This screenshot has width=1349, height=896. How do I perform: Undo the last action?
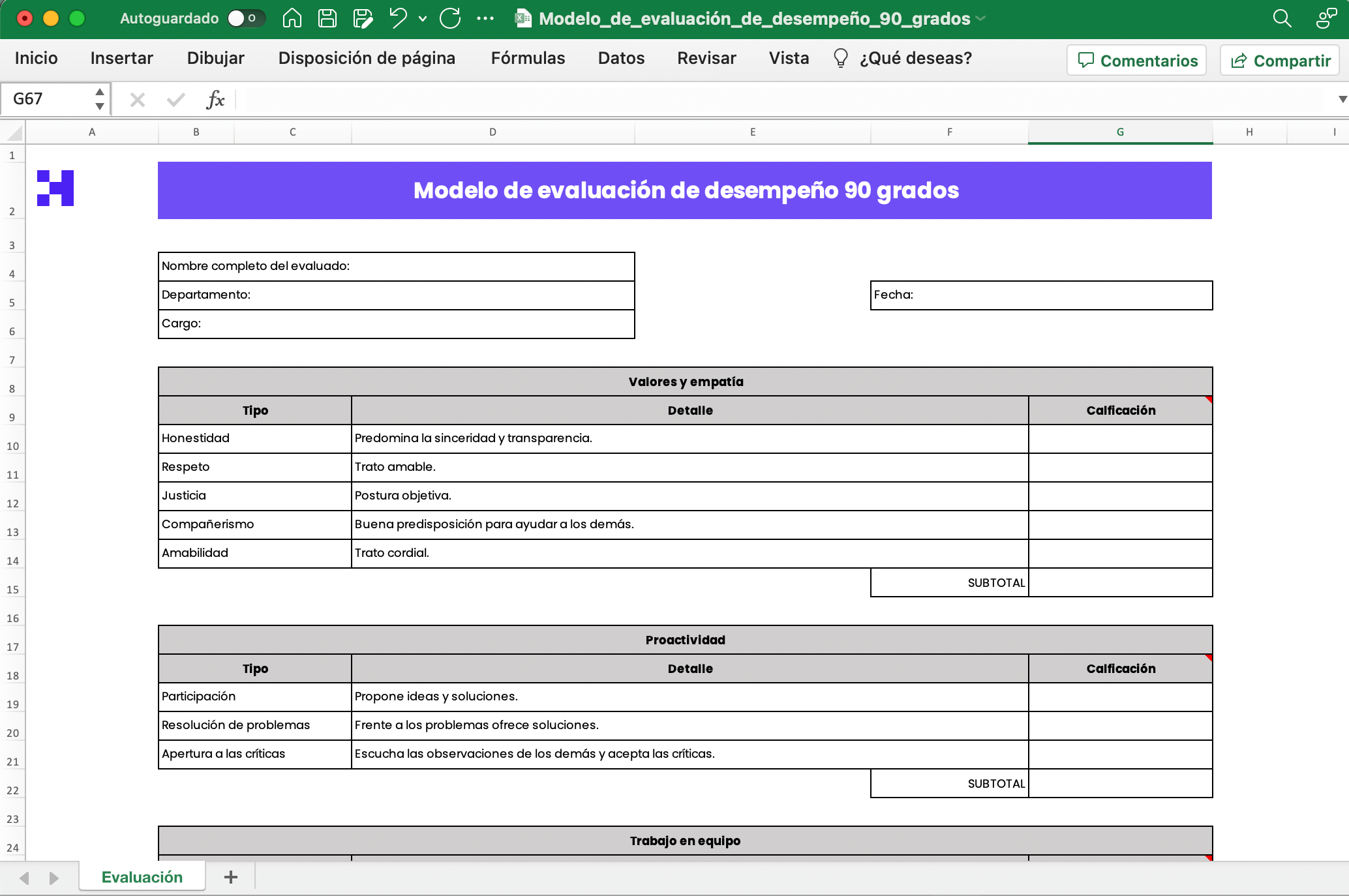click(397, 19)
